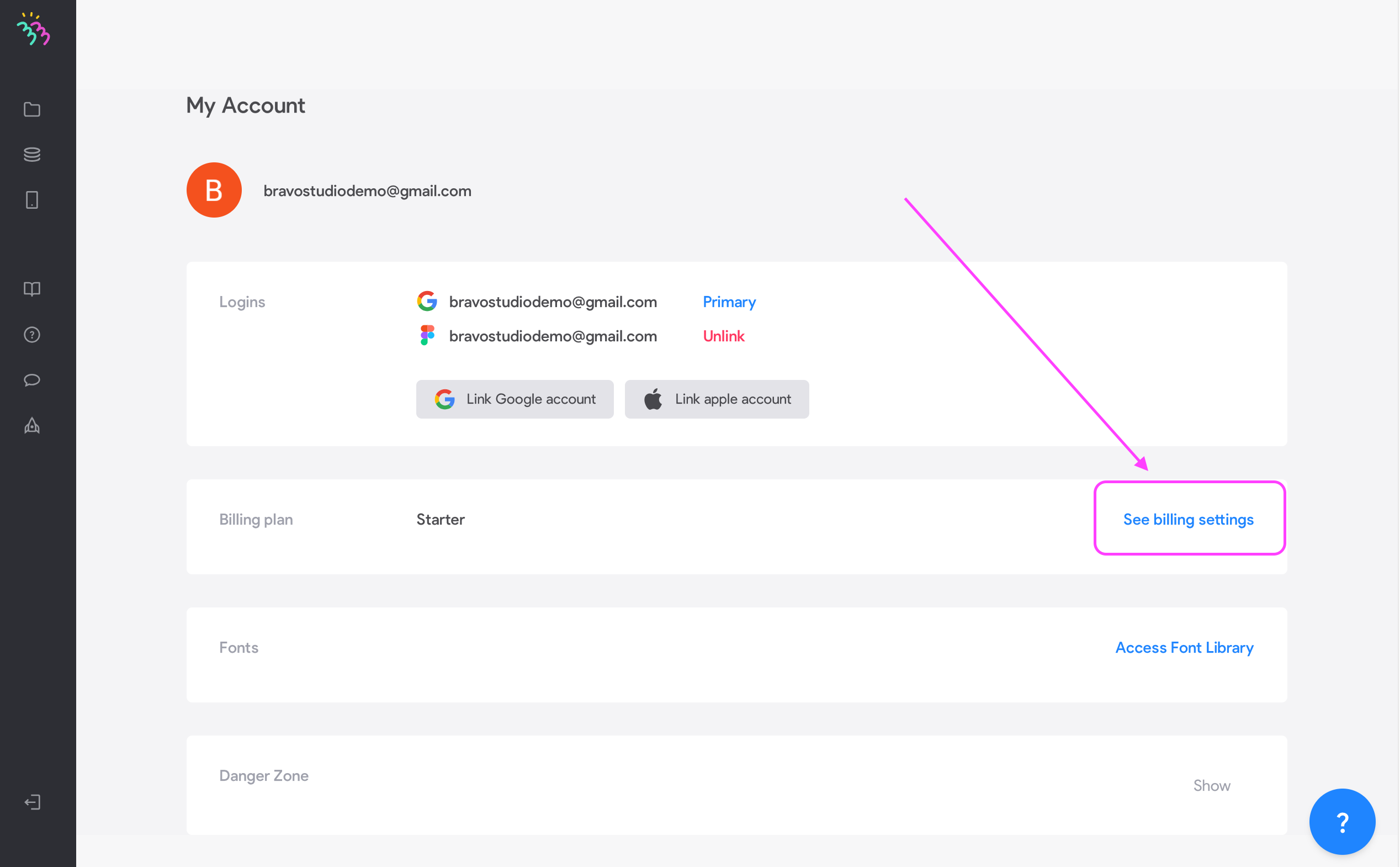This screenshot has height=867, width=1400.
Task: Click the Figma logo beside second login
Action: pos(427,335)
